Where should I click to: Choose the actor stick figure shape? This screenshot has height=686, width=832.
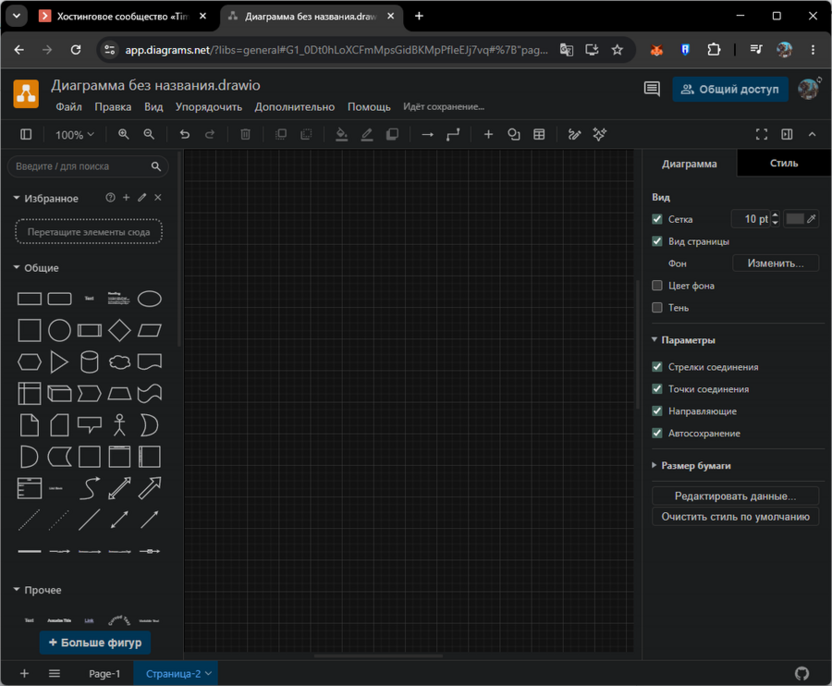click(119, 425)
